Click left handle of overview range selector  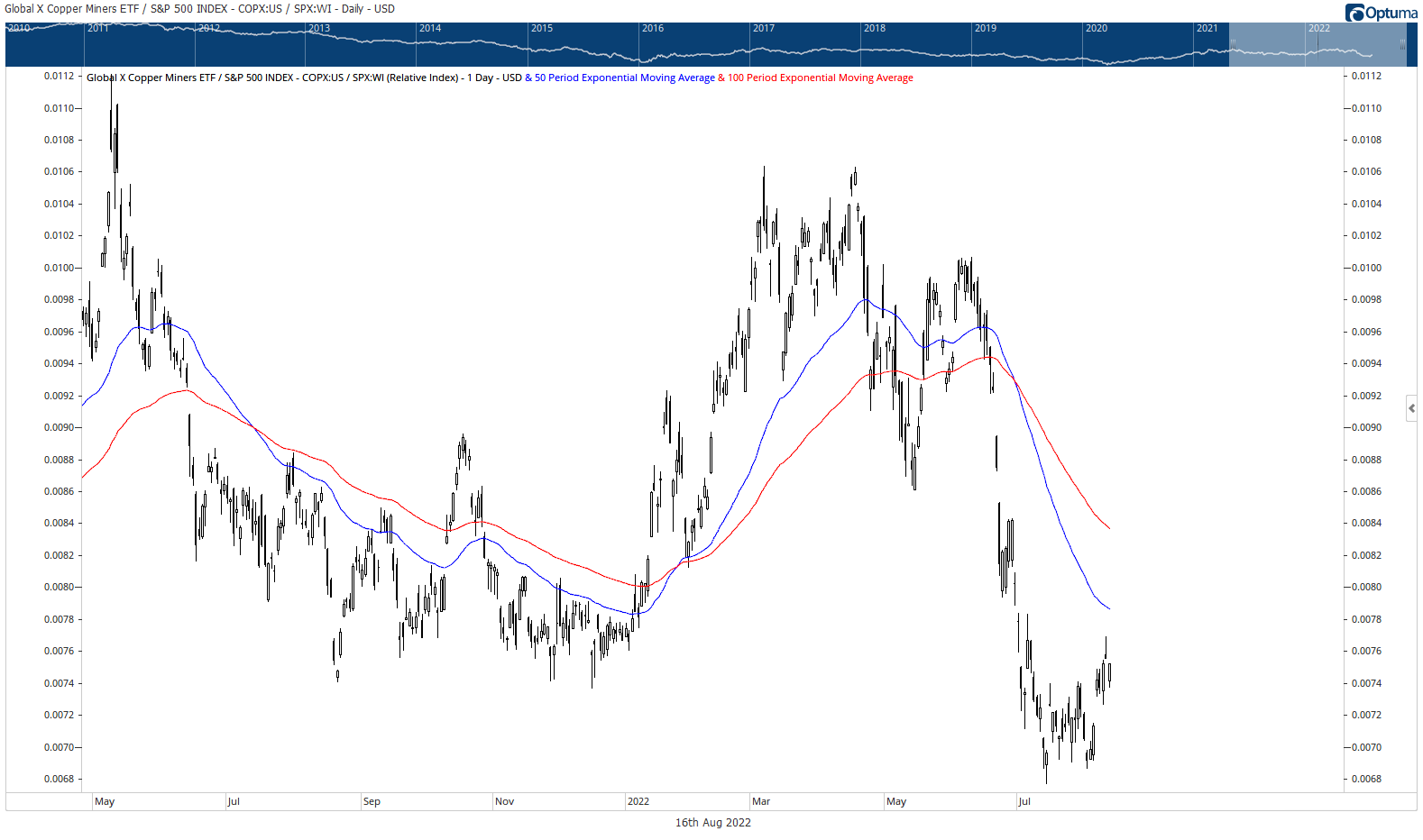coord(1232,43)
